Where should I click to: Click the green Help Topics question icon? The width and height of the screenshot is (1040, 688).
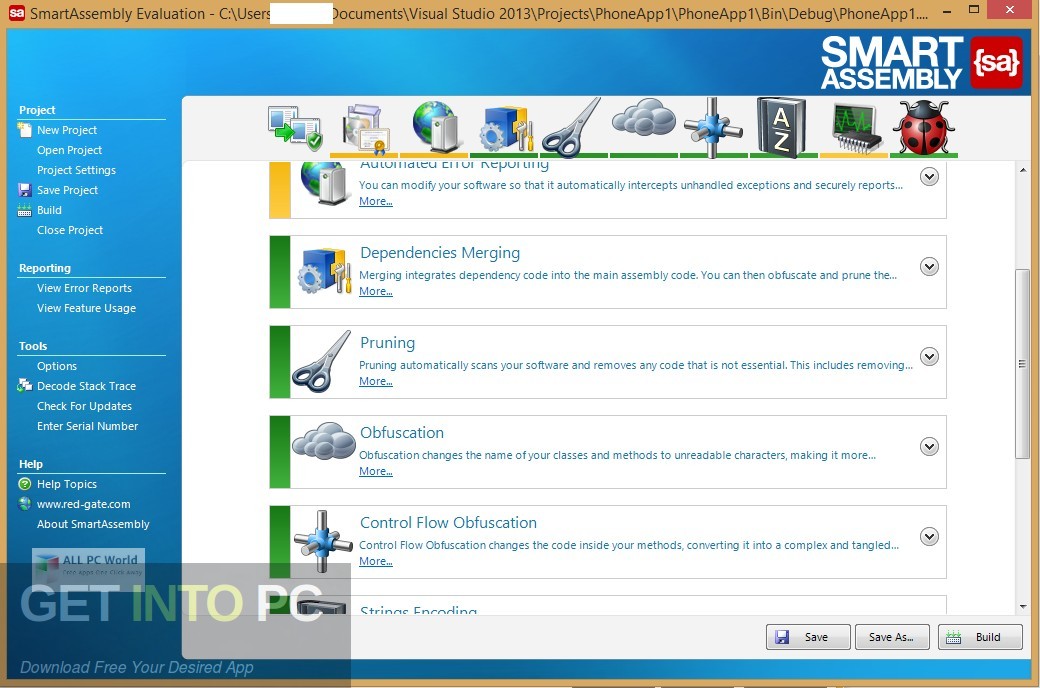tap(25, 484)
